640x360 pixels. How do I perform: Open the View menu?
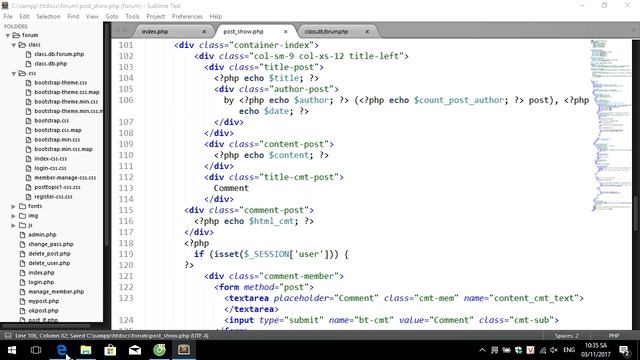click(x=92, y=16)
